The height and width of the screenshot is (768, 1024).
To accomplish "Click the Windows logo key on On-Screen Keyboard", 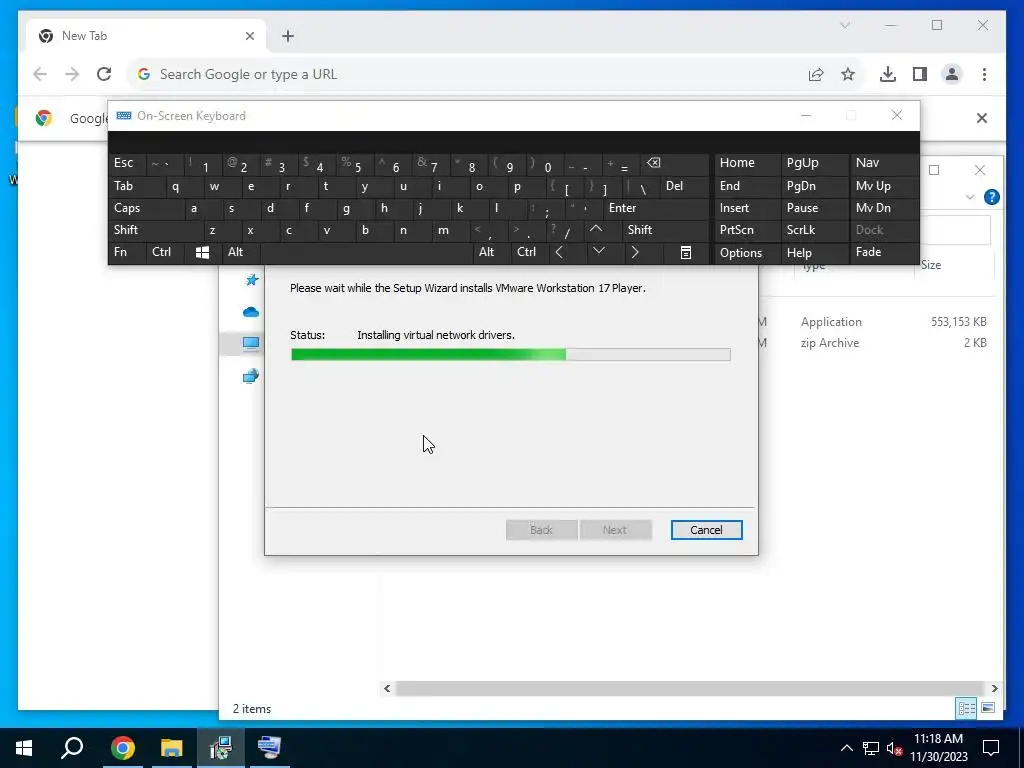I will (x=202, y=253).
